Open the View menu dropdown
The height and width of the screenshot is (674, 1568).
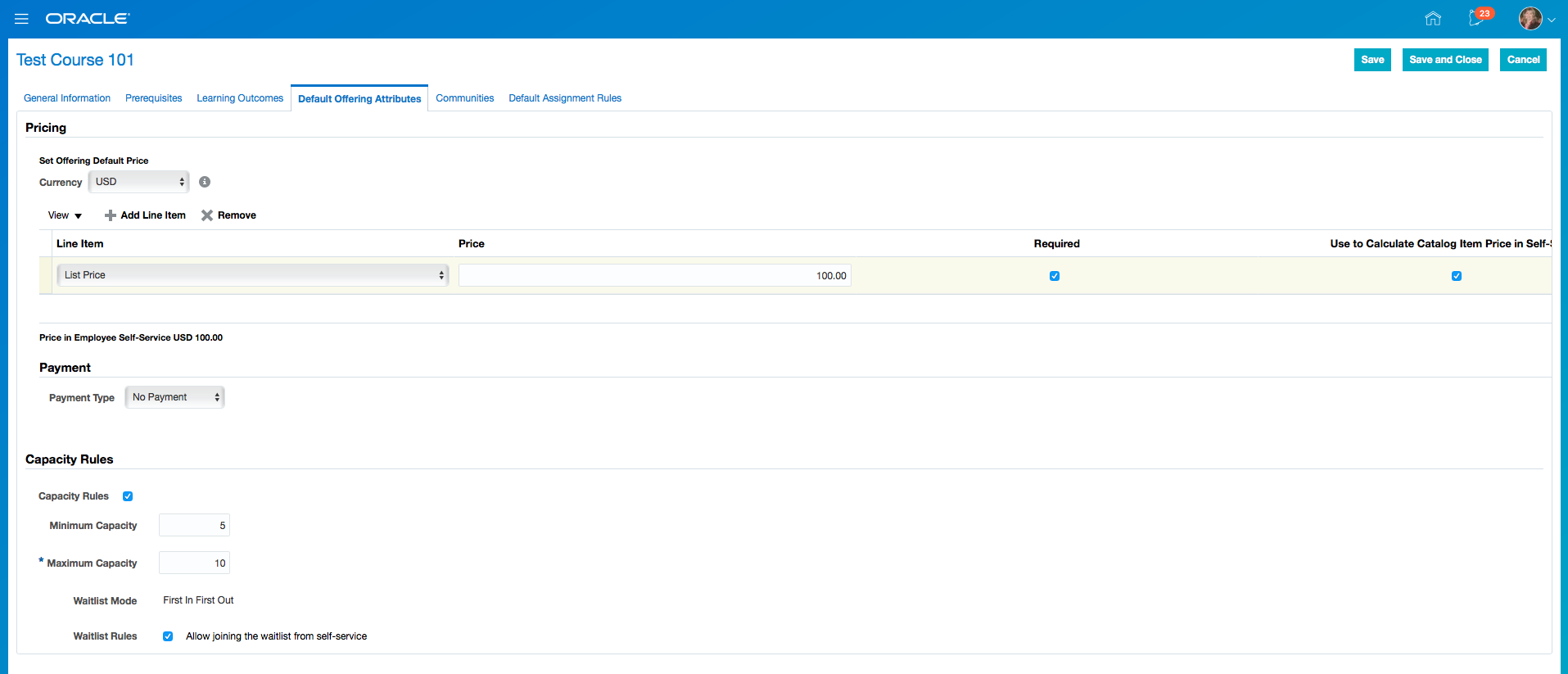tap(65, 215)
